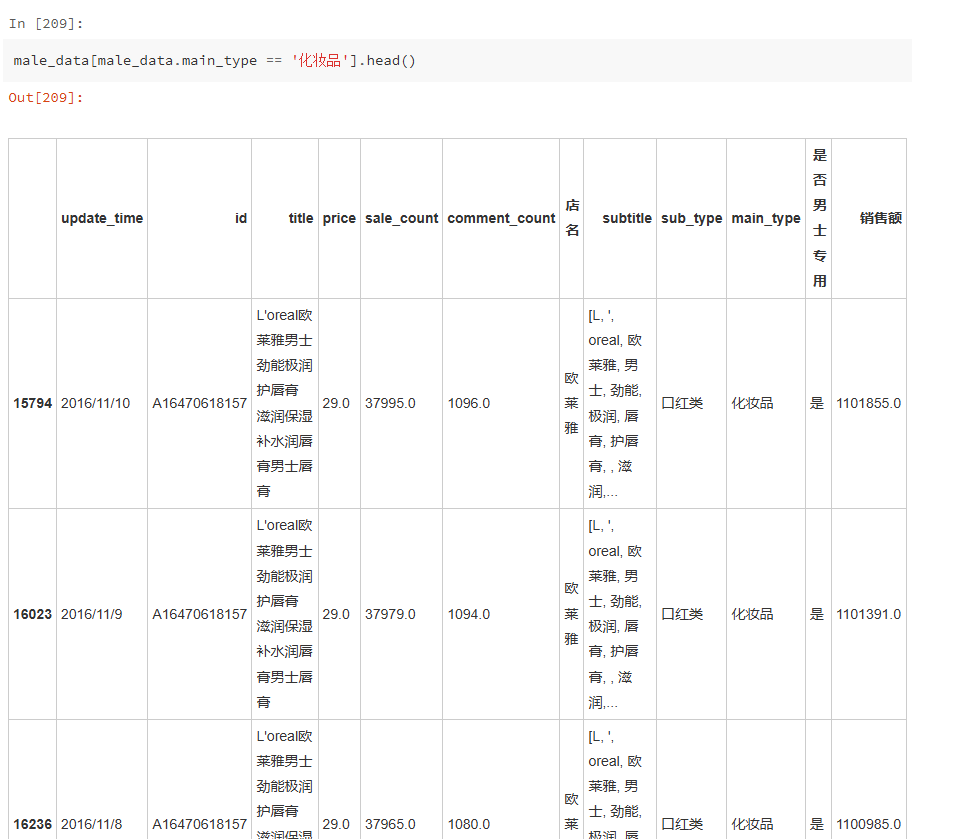Click id A16470618157 in row 16023
The image size is (971, 839).
(x=199, y=614)
